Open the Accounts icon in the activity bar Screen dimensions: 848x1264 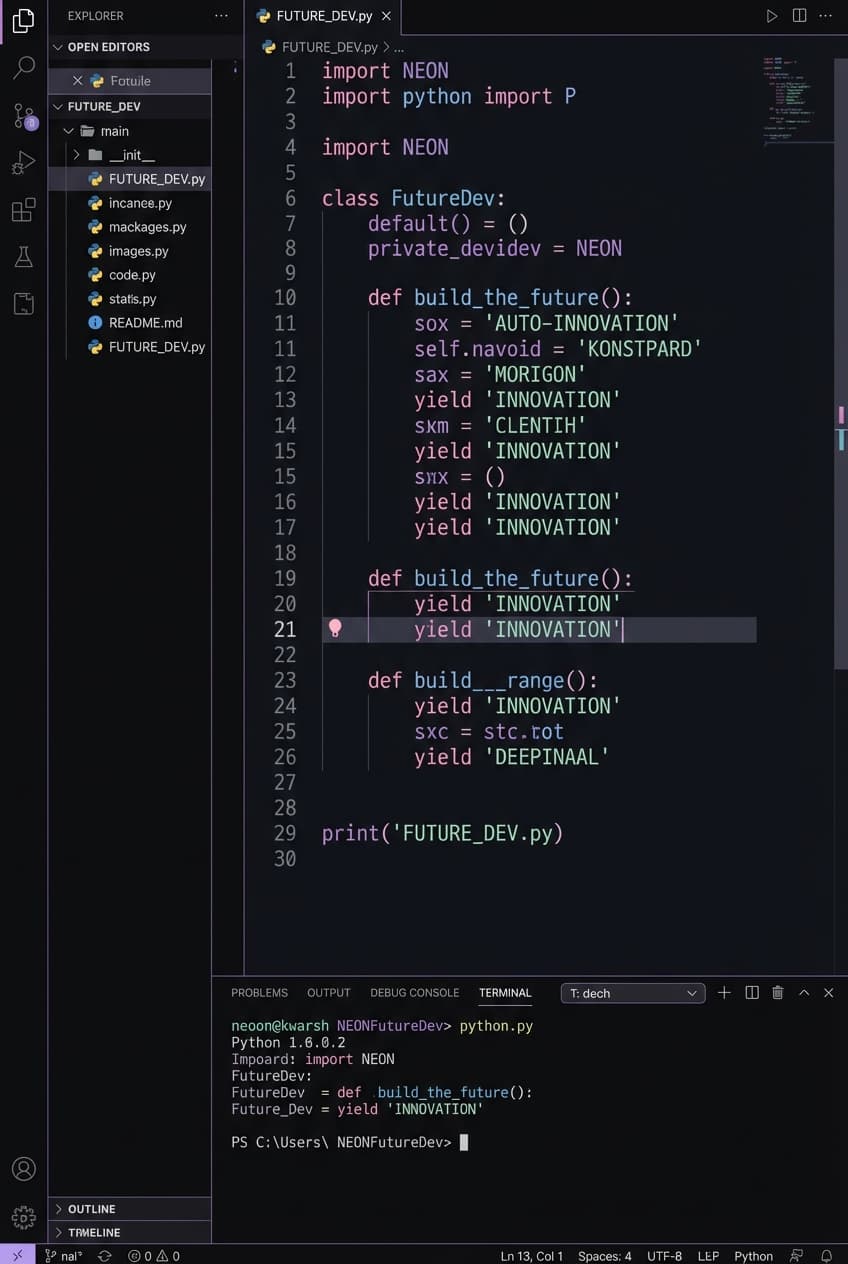point(22,1168)
